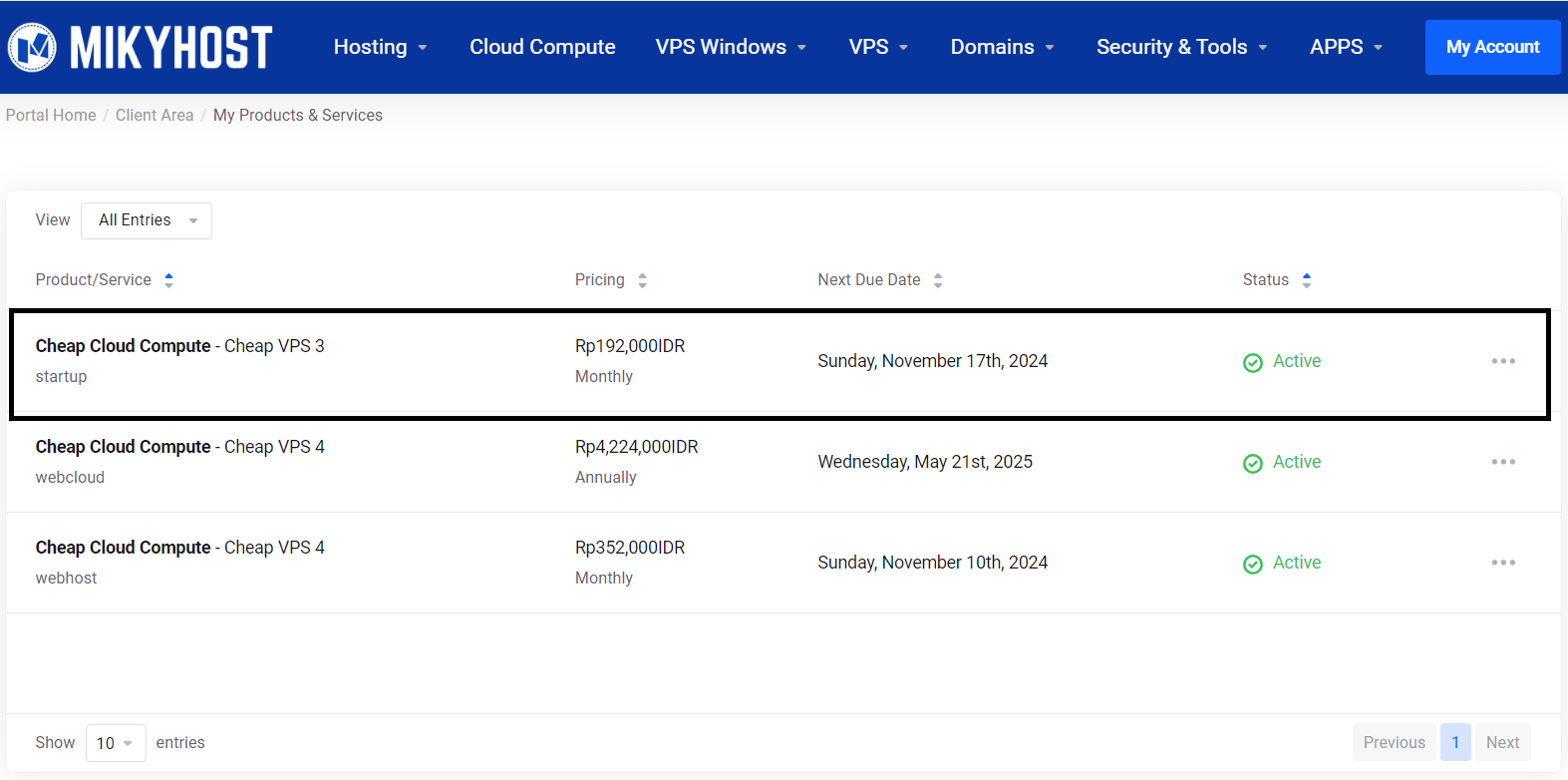Go to Client Area breadcrumb link

(x=155, y=115)
